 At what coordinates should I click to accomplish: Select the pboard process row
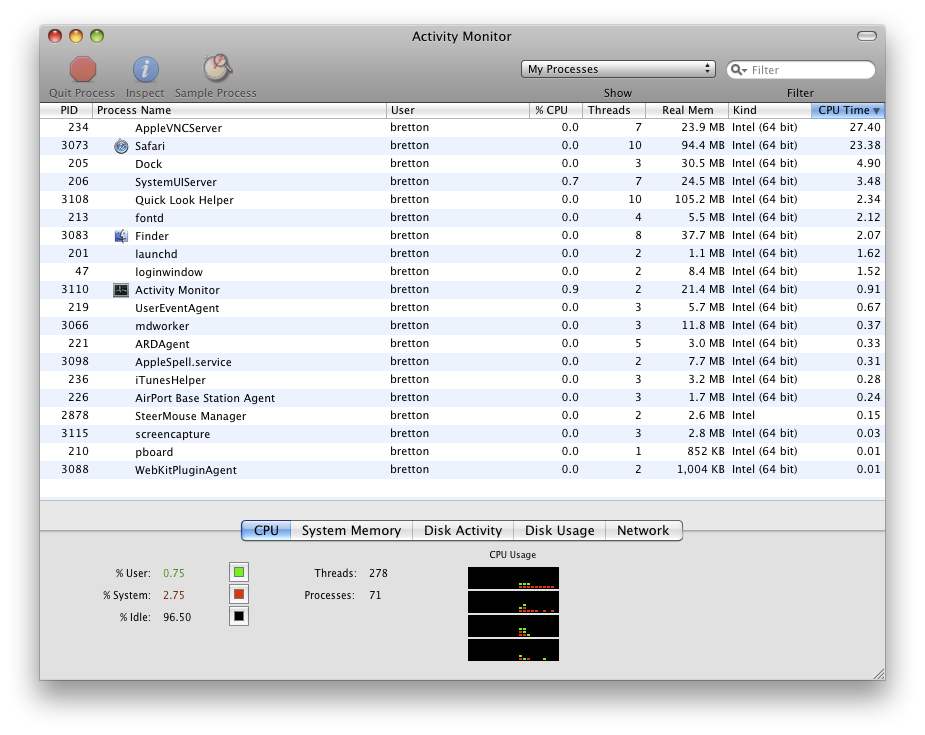click(462, 452)
